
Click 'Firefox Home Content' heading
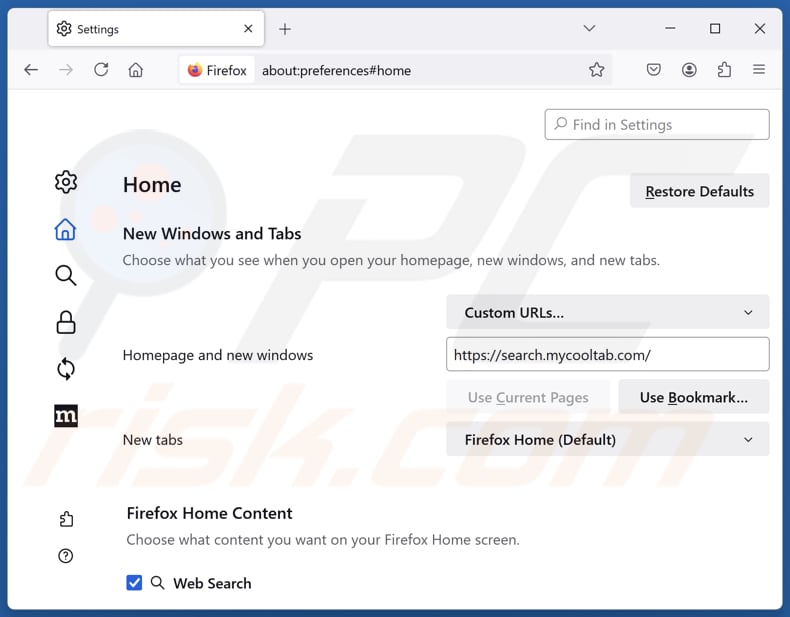[x=210, y=513]
